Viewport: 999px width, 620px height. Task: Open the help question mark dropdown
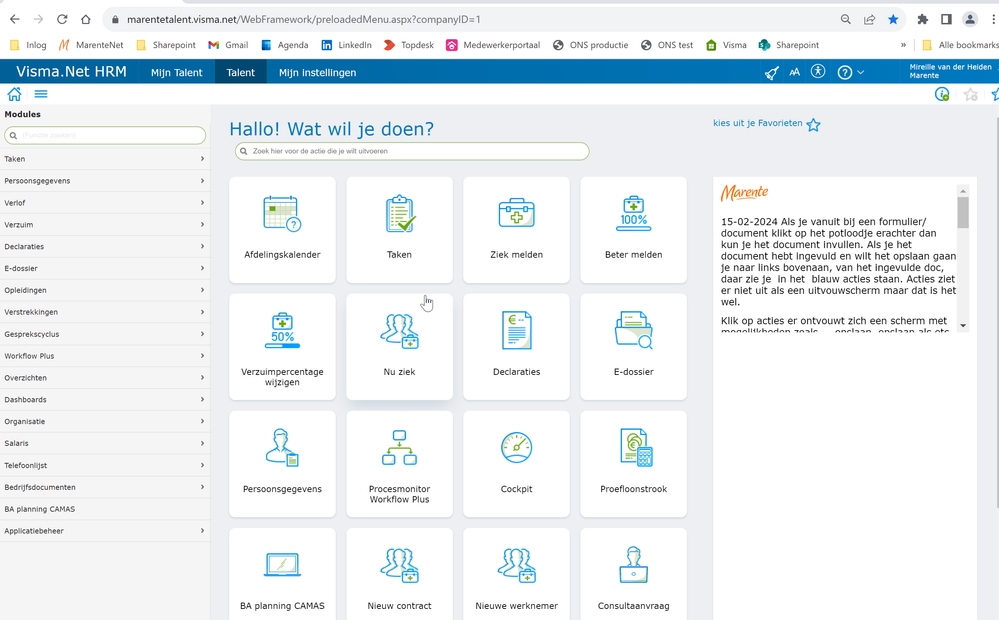851,73
